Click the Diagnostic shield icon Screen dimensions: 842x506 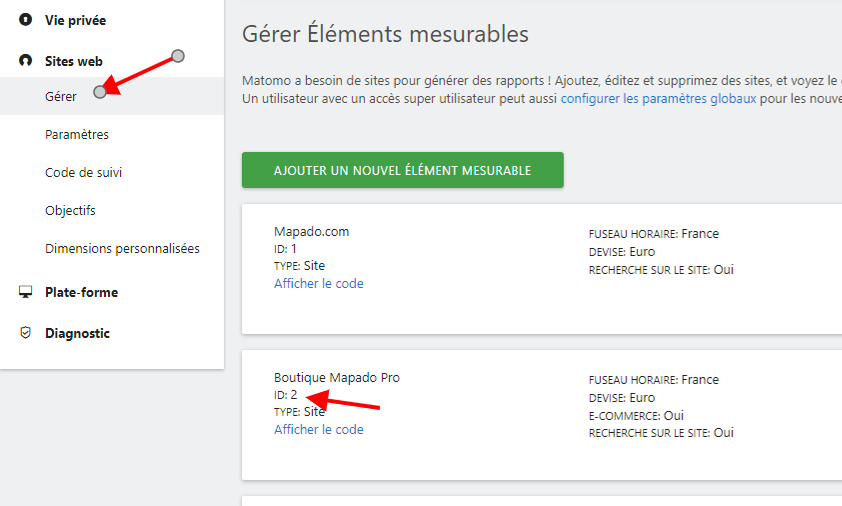point(26,333)
